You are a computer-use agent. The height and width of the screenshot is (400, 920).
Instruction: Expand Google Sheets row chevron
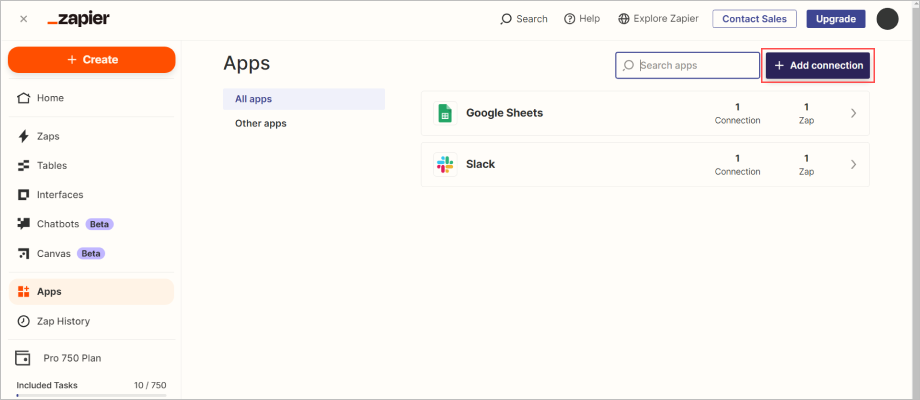point(854,113)
